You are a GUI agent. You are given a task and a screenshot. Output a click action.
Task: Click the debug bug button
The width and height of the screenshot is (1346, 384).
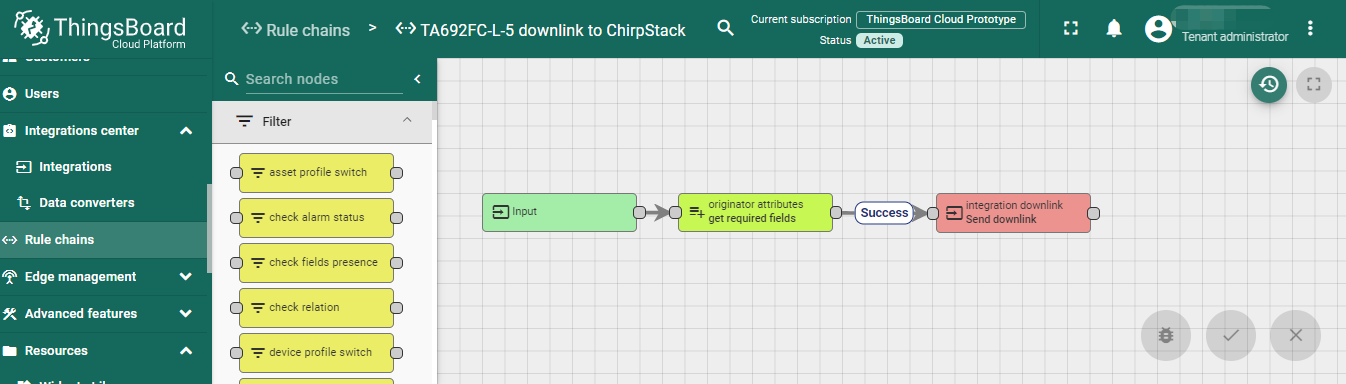click(1166, 336)
